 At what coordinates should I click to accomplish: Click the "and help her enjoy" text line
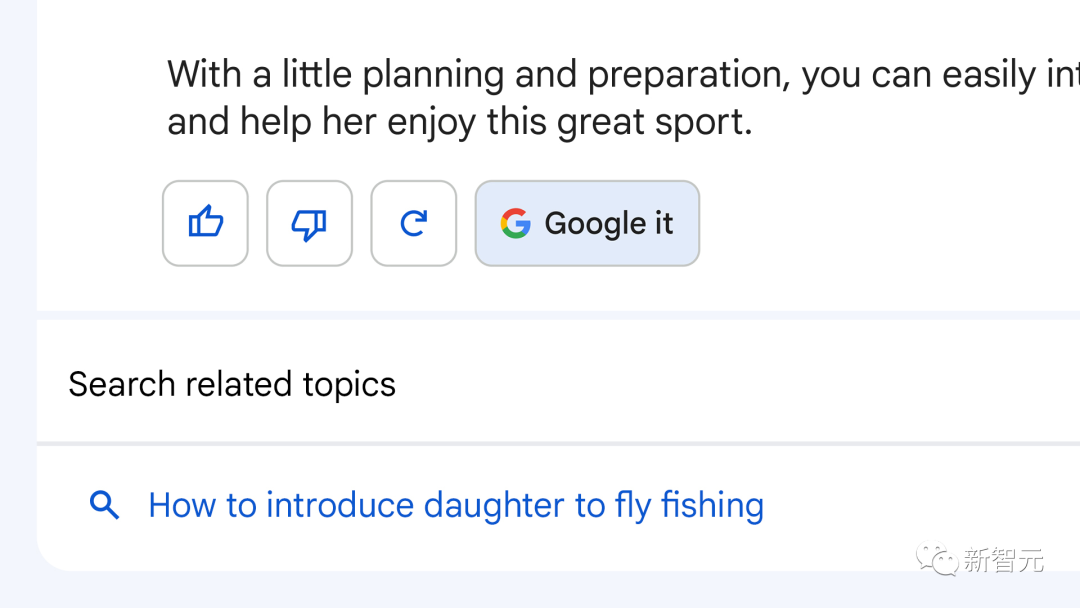pyautogui.click(x=459, y=122)
